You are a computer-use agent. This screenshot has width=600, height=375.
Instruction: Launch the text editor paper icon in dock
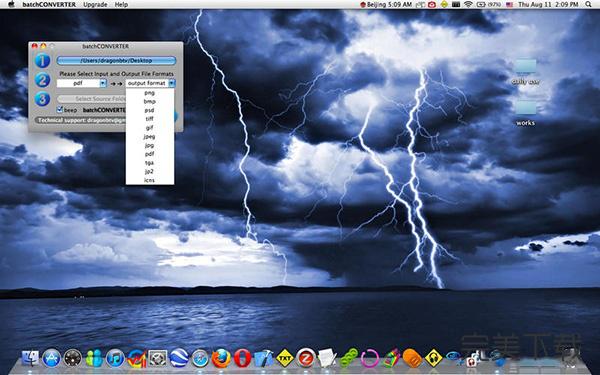coord(327,359)
